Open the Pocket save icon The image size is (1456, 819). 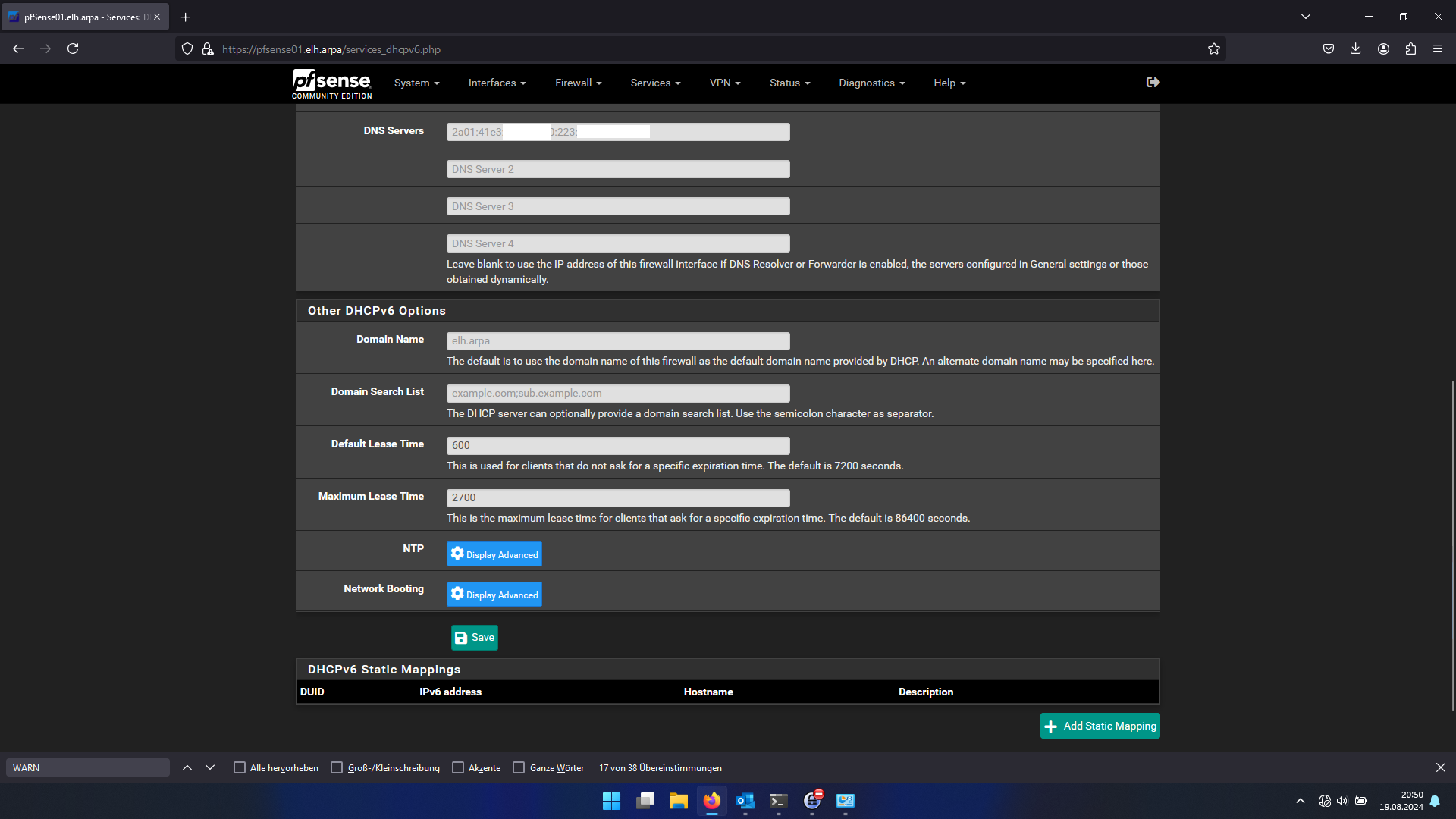[1329, 49]
